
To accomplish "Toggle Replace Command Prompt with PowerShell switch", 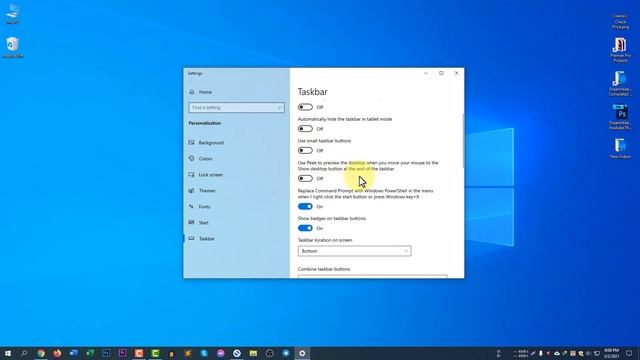I will point(305,207).
